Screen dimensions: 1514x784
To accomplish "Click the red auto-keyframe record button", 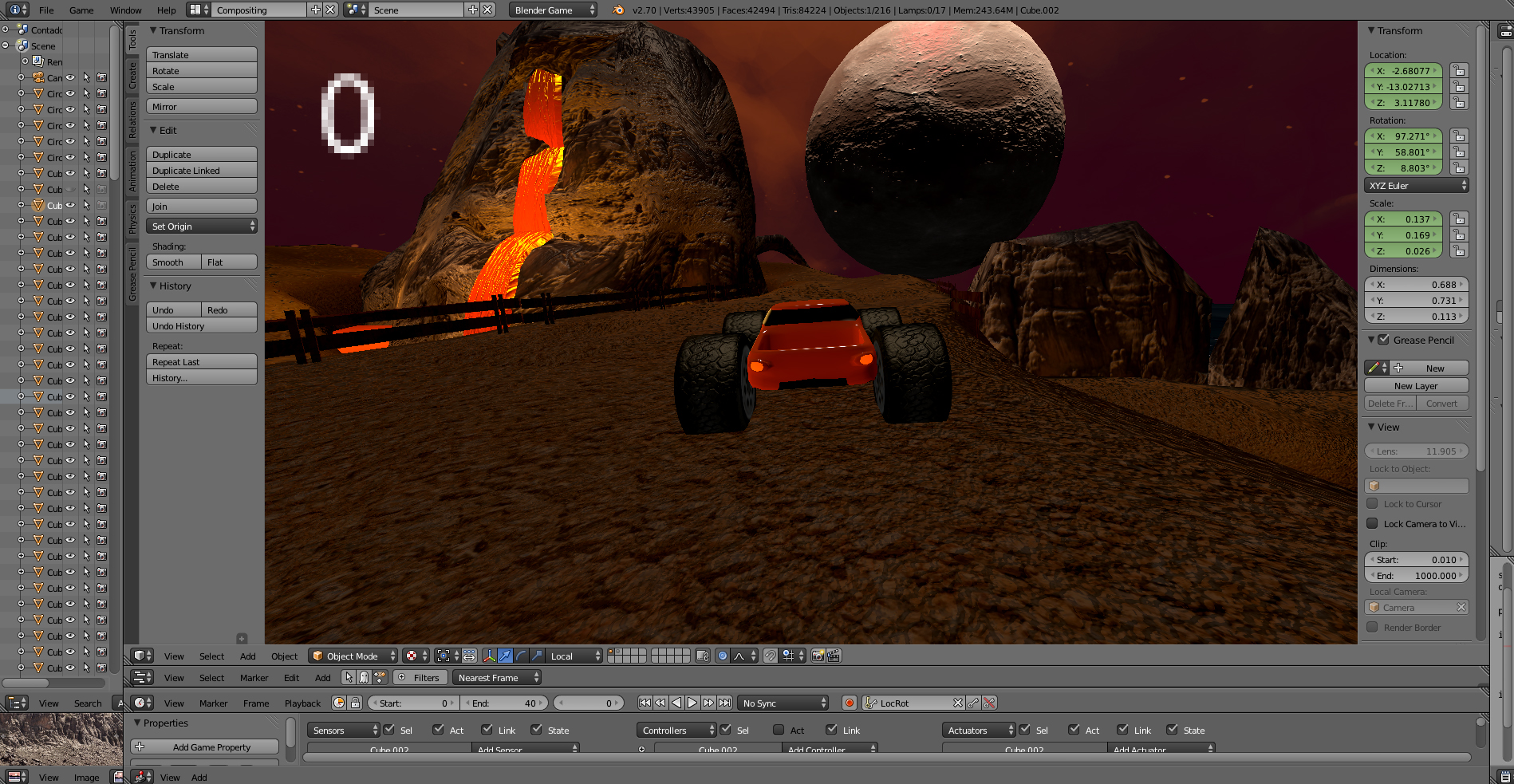I will point(850,703).
